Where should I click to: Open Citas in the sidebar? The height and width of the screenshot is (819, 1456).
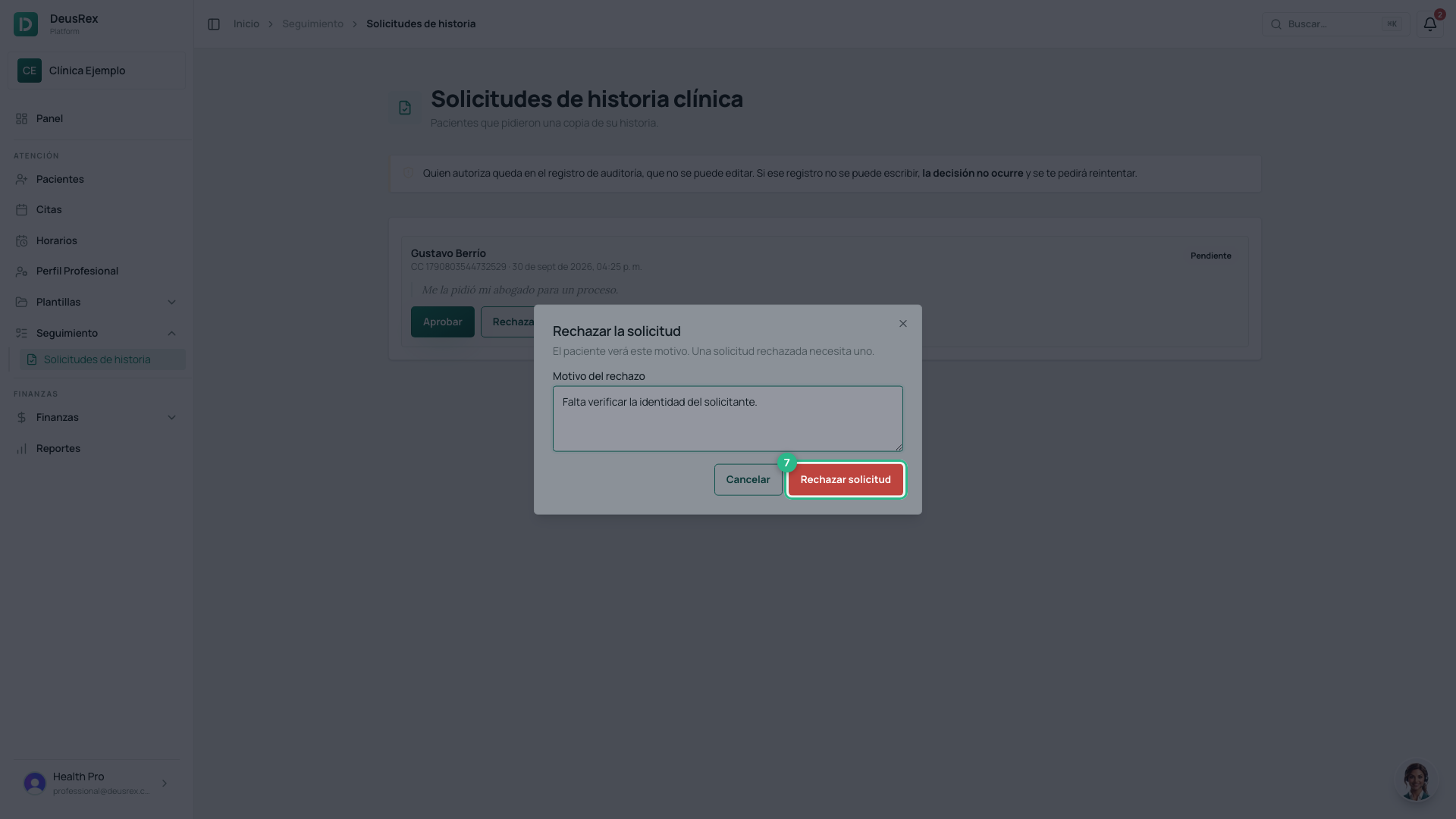pos(97,210)
